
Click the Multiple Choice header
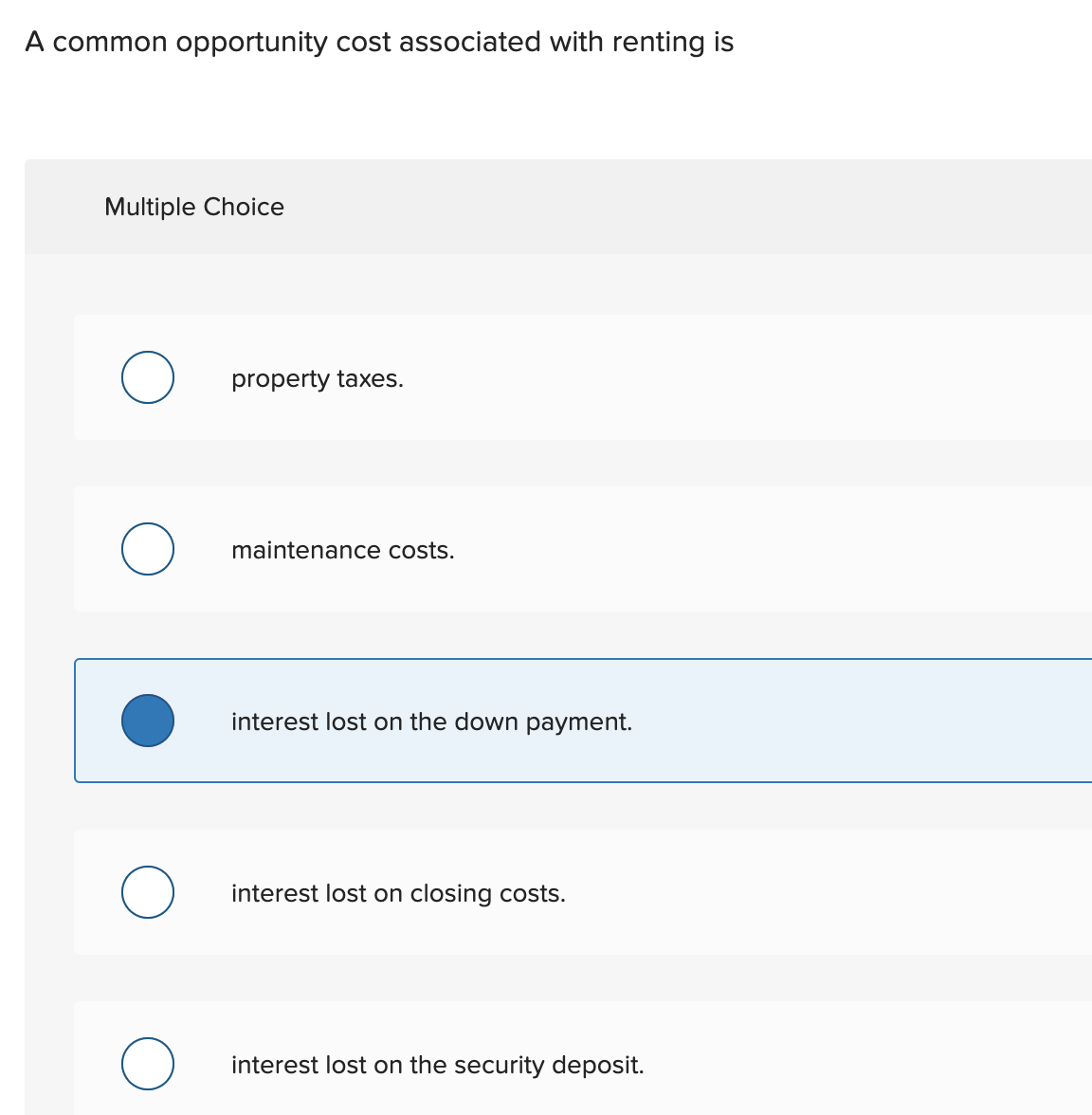tap(193, 207)
